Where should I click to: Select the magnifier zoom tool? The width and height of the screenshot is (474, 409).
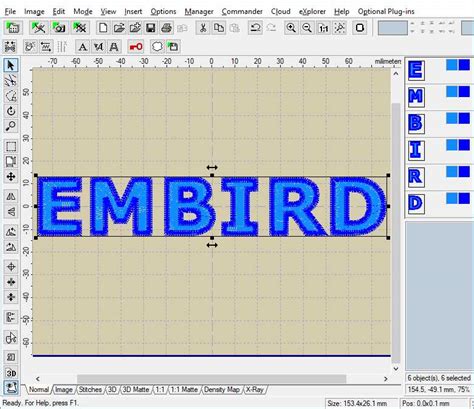click(x=11, y=126)
